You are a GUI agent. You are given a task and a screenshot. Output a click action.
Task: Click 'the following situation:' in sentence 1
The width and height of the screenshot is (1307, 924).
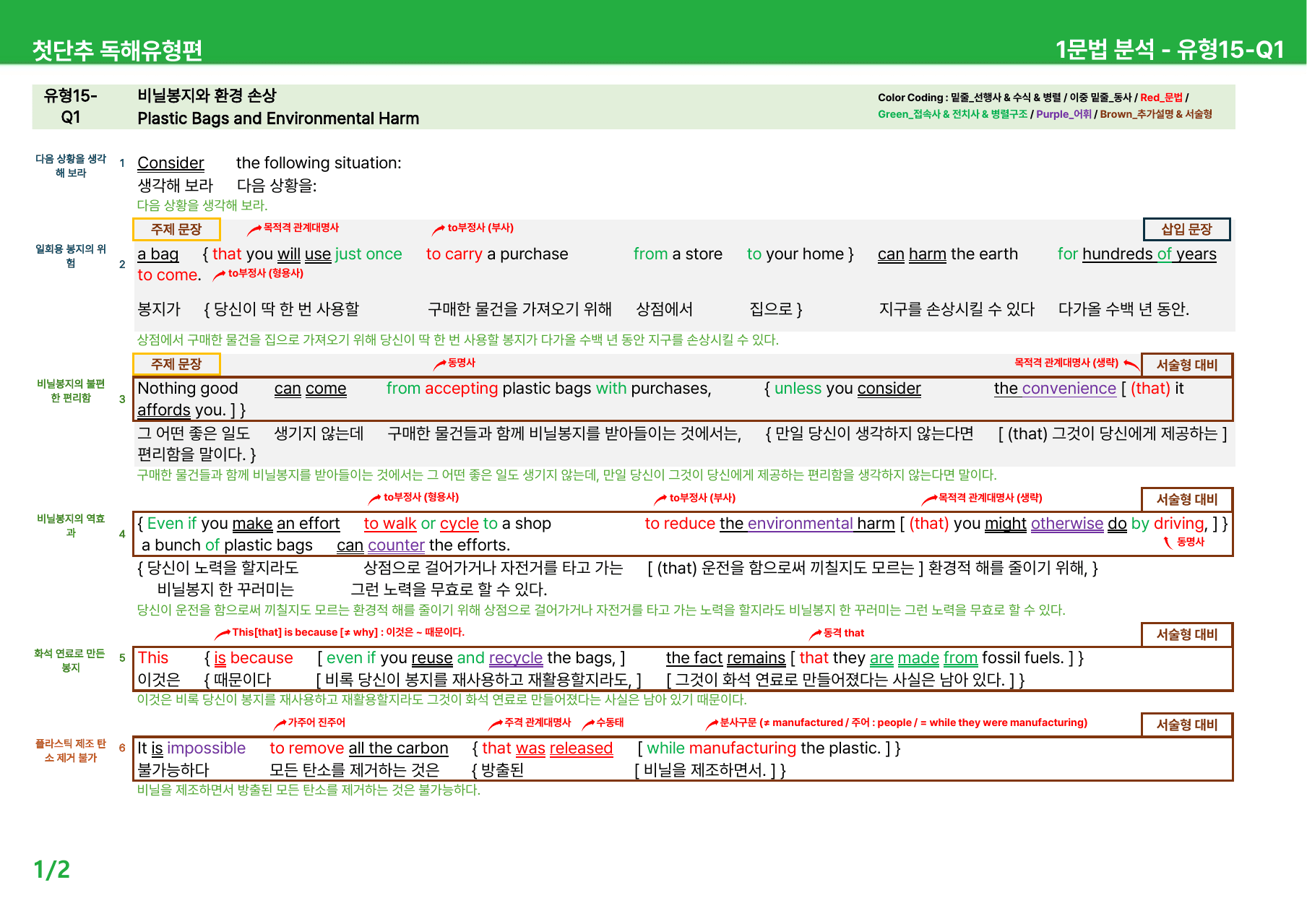(x=319, y=163)
